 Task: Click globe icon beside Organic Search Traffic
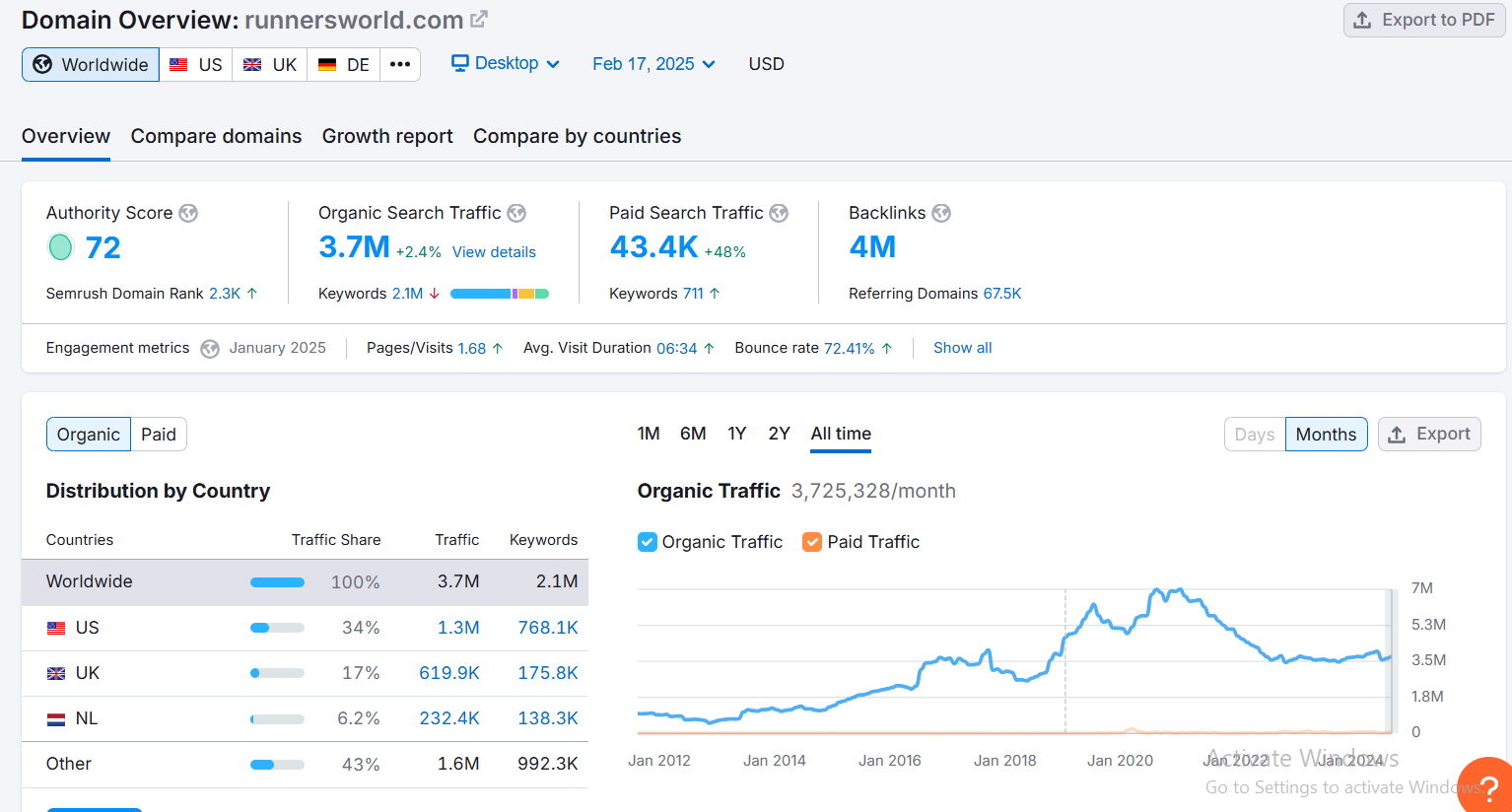516,213
